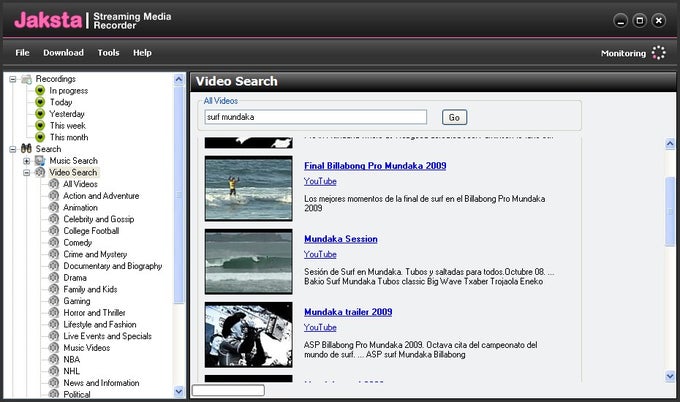Click the College Football reel icon

coord(54,231)
